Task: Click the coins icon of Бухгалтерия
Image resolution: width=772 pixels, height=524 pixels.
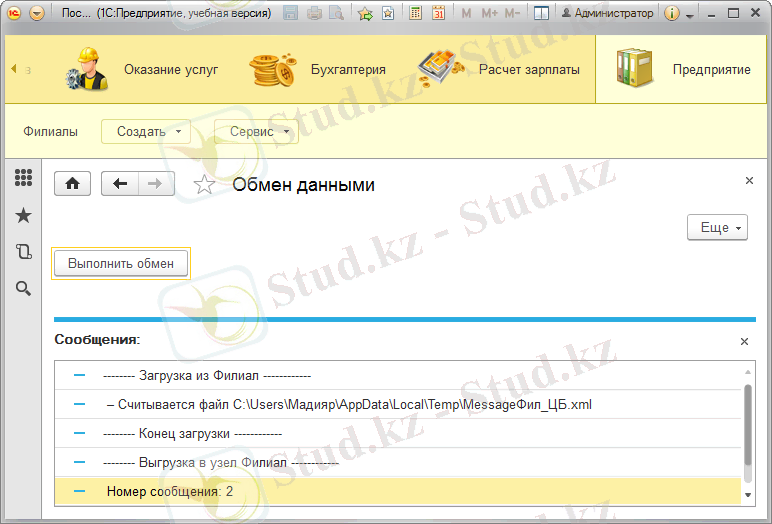Action: point(272,69)
